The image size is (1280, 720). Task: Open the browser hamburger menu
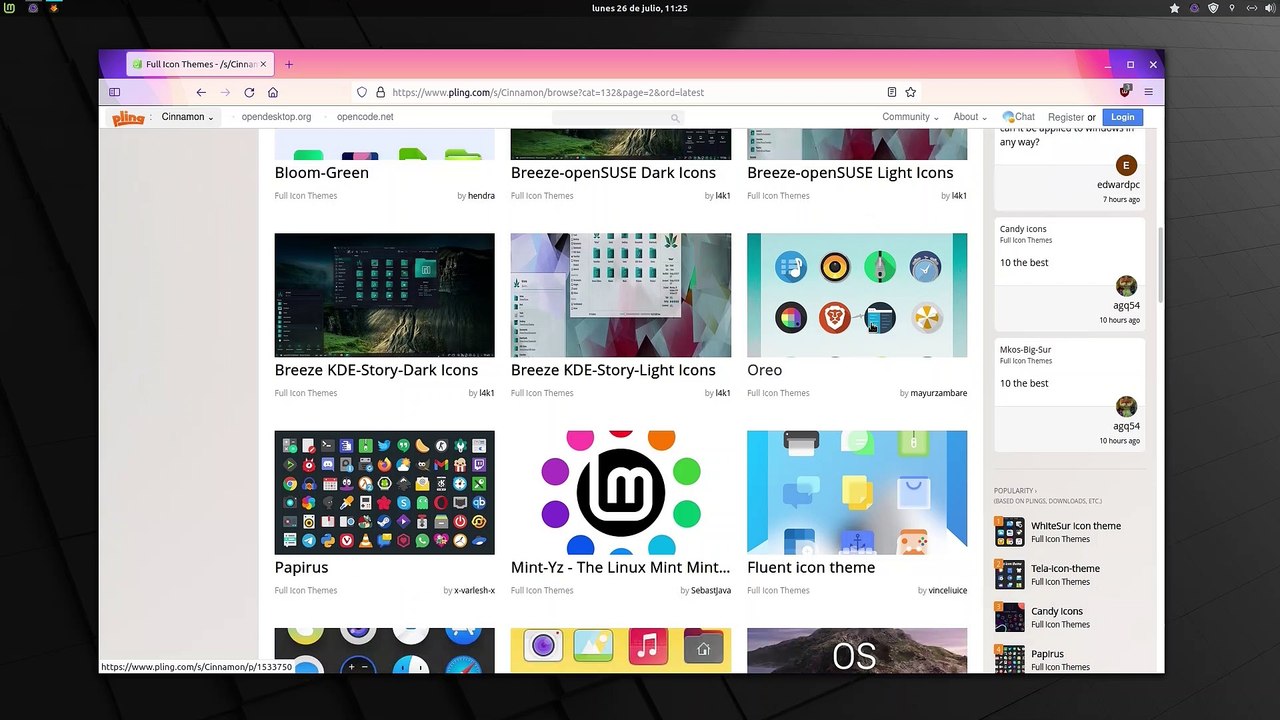[x=1149, y=92]
